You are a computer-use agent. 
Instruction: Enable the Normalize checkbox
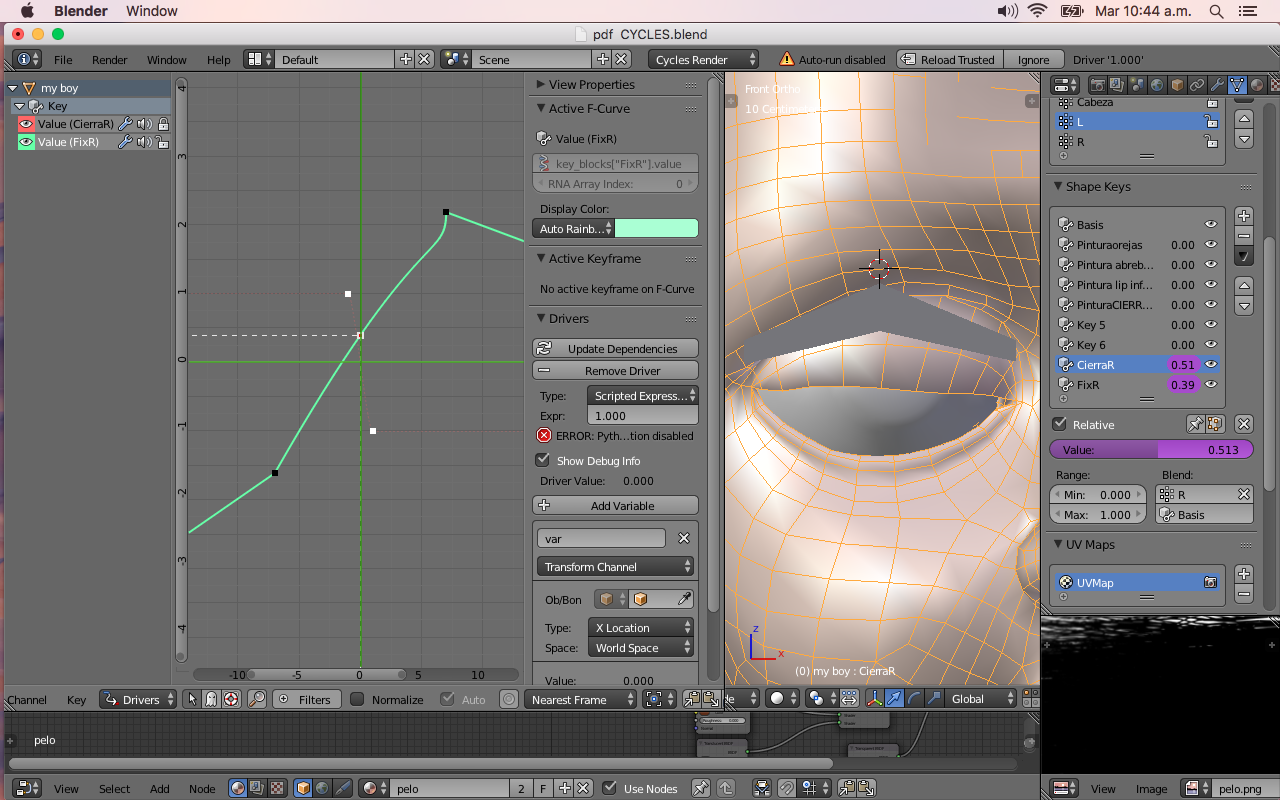pos(357,699)
